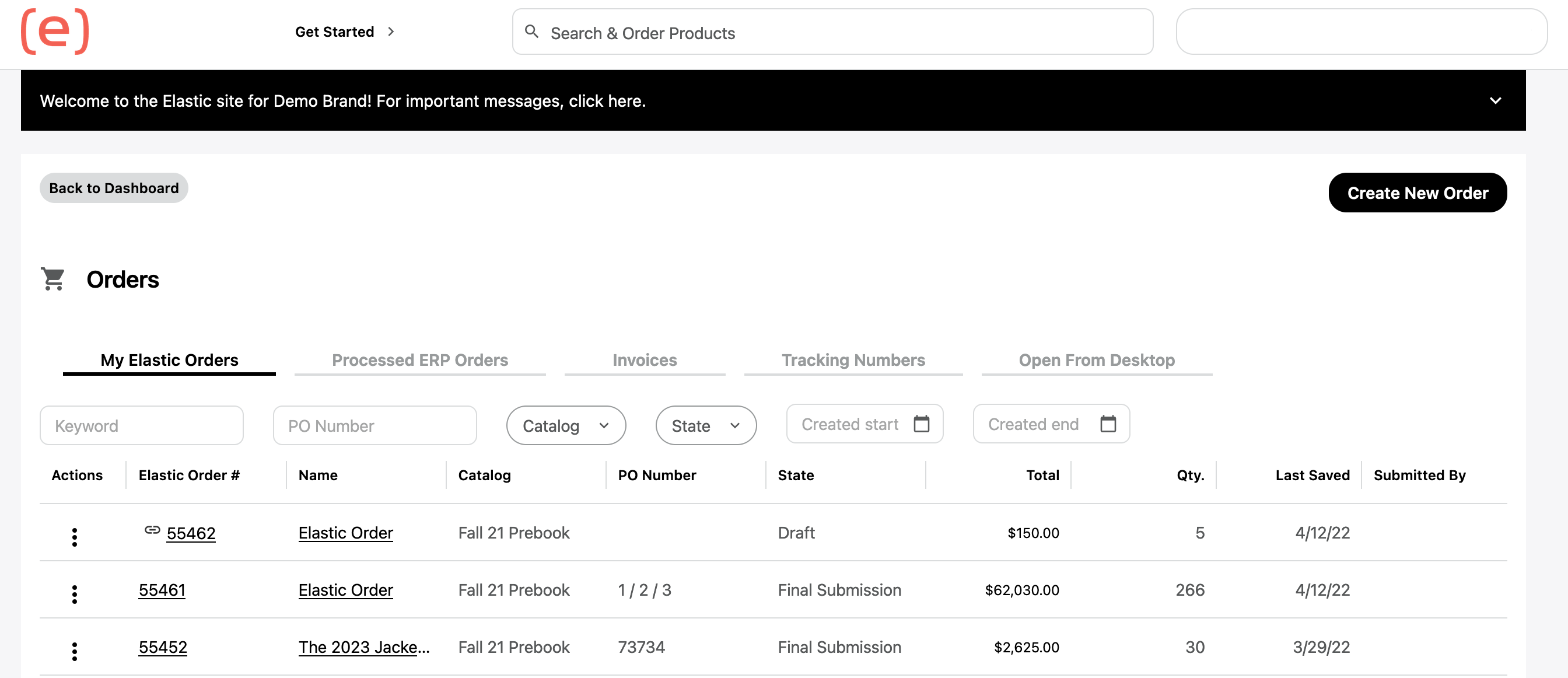
Task: Click inside the PO Number filter field
Action: (x=374, y=425)
